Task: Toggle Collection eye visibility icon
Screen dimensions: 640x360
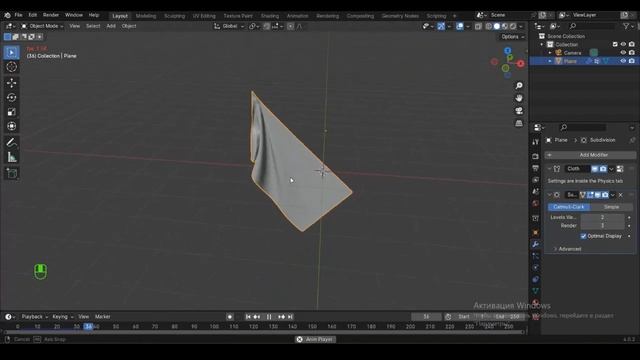Action: [623, 44]
